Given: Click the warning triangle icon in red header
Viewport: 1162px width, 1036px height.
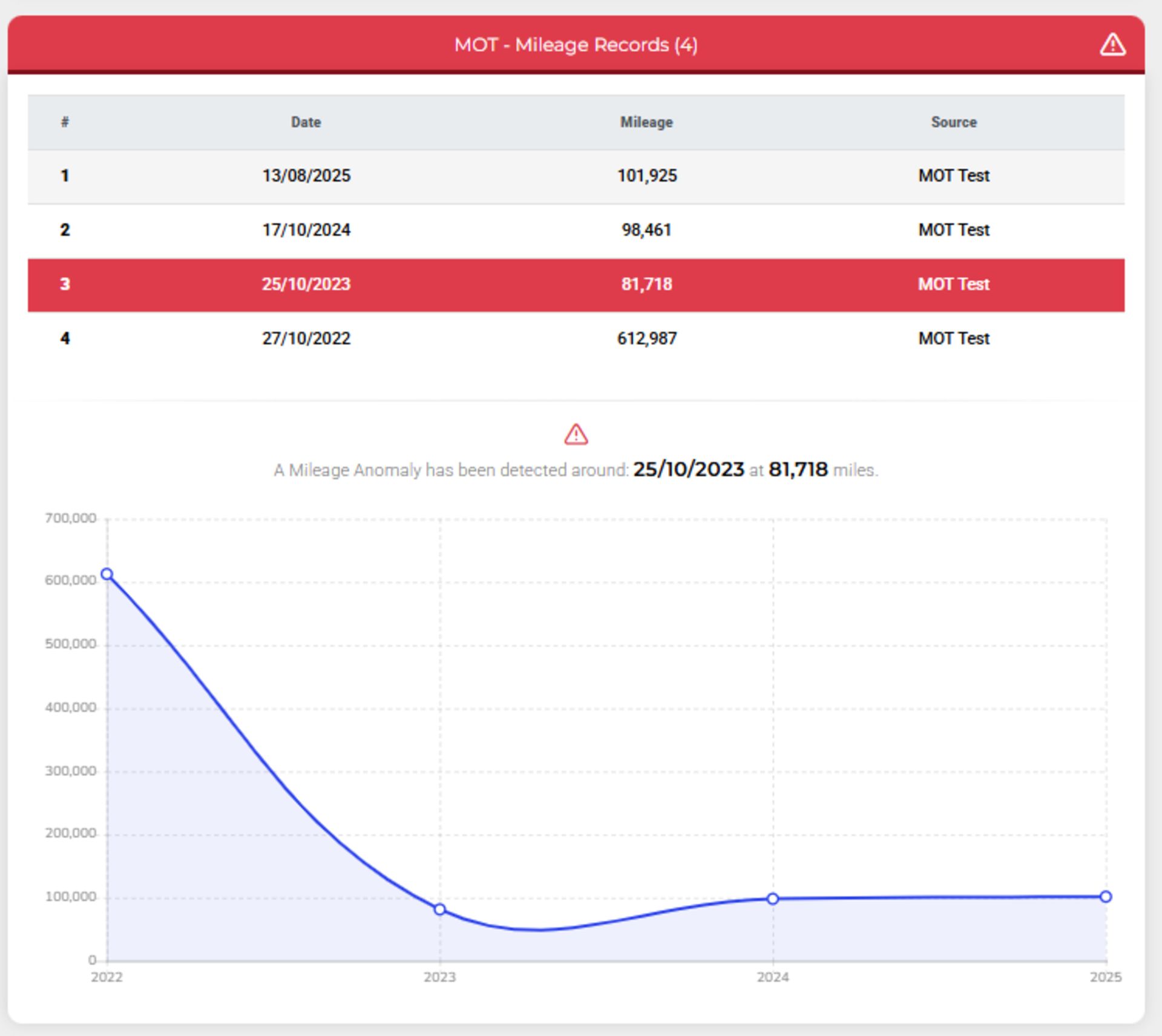Looking at the screenshot, I should (x=1112, y=45).
